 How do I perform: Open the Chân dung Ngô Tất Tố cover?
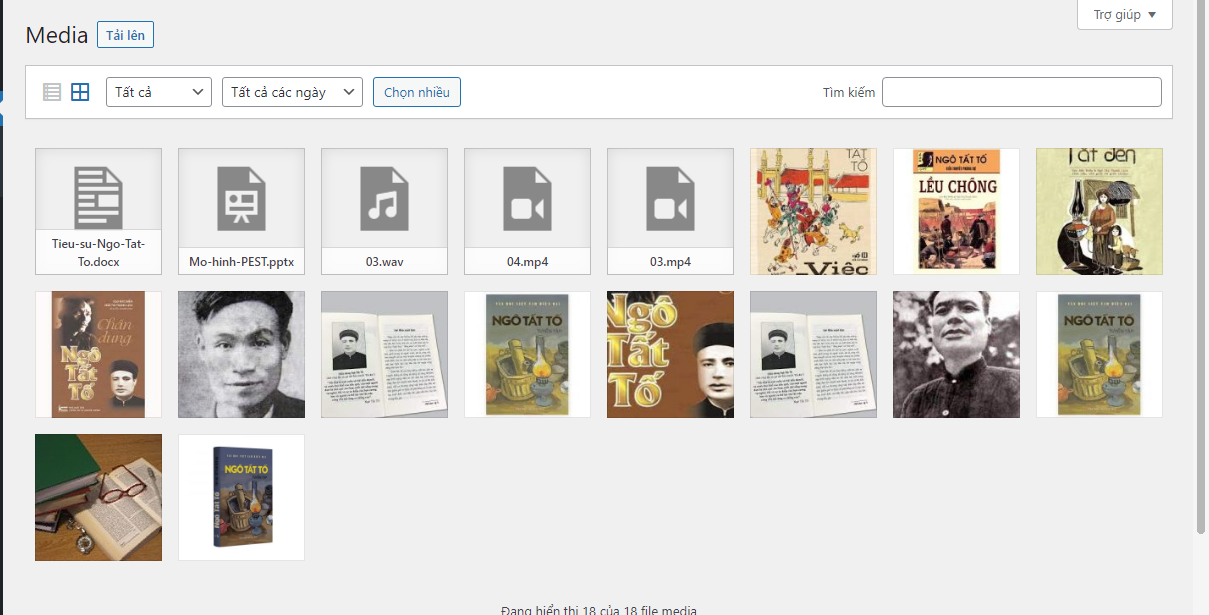coord(98,354)
